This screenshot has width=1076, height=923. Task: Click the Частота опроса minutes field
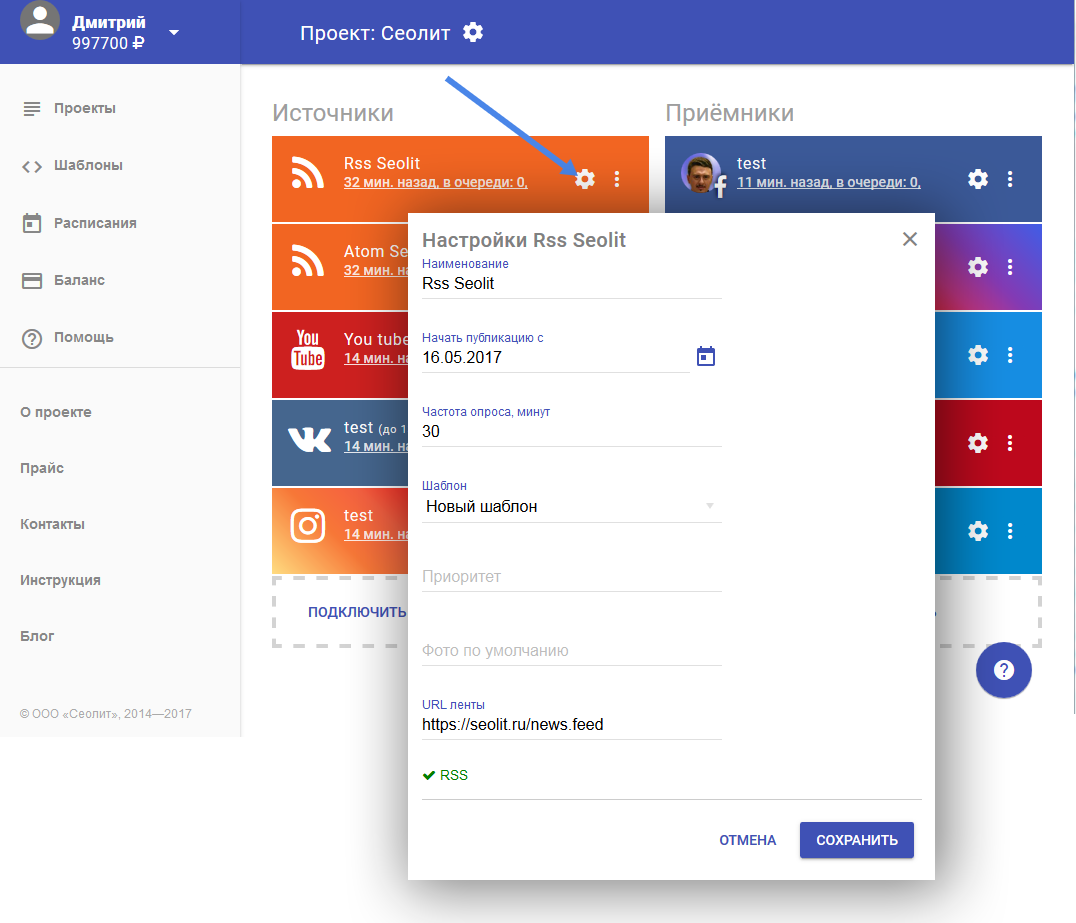571,431
